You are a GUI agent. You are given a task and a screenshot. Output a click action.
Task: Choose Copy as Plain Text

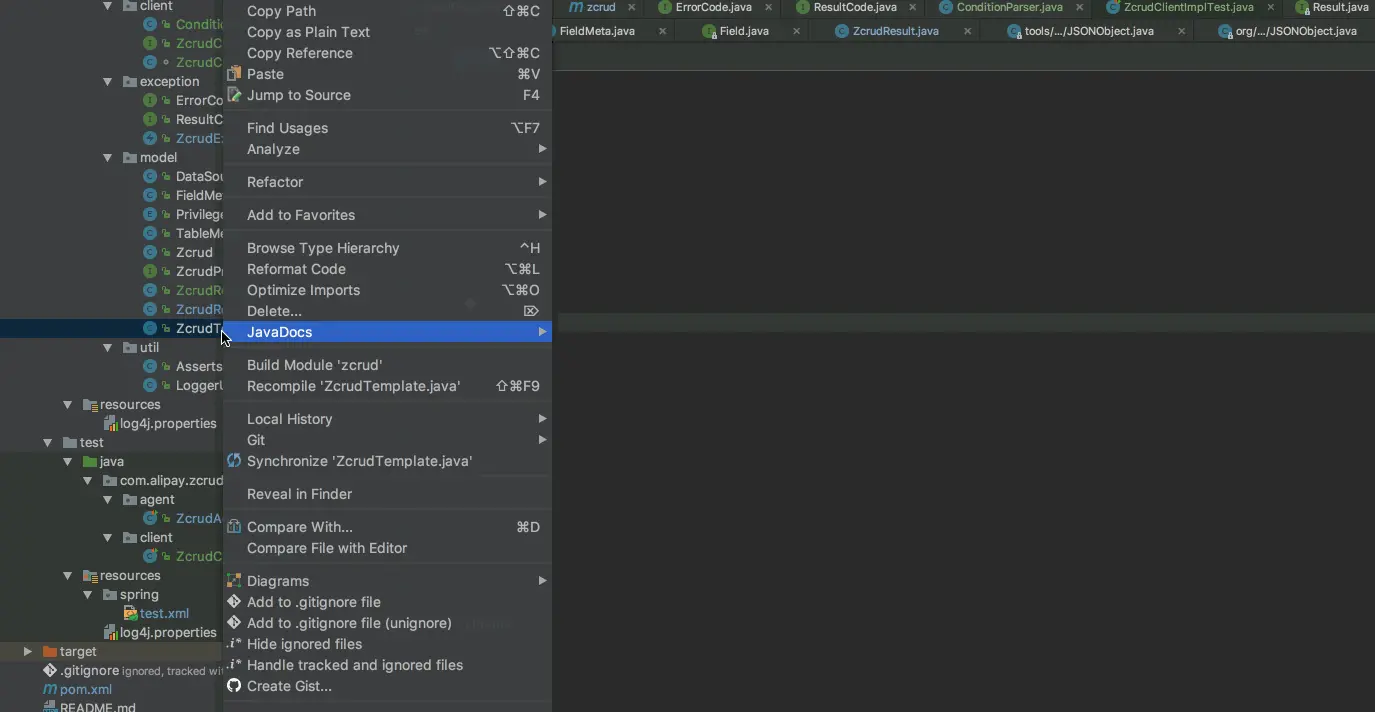[x=387, y=32]
